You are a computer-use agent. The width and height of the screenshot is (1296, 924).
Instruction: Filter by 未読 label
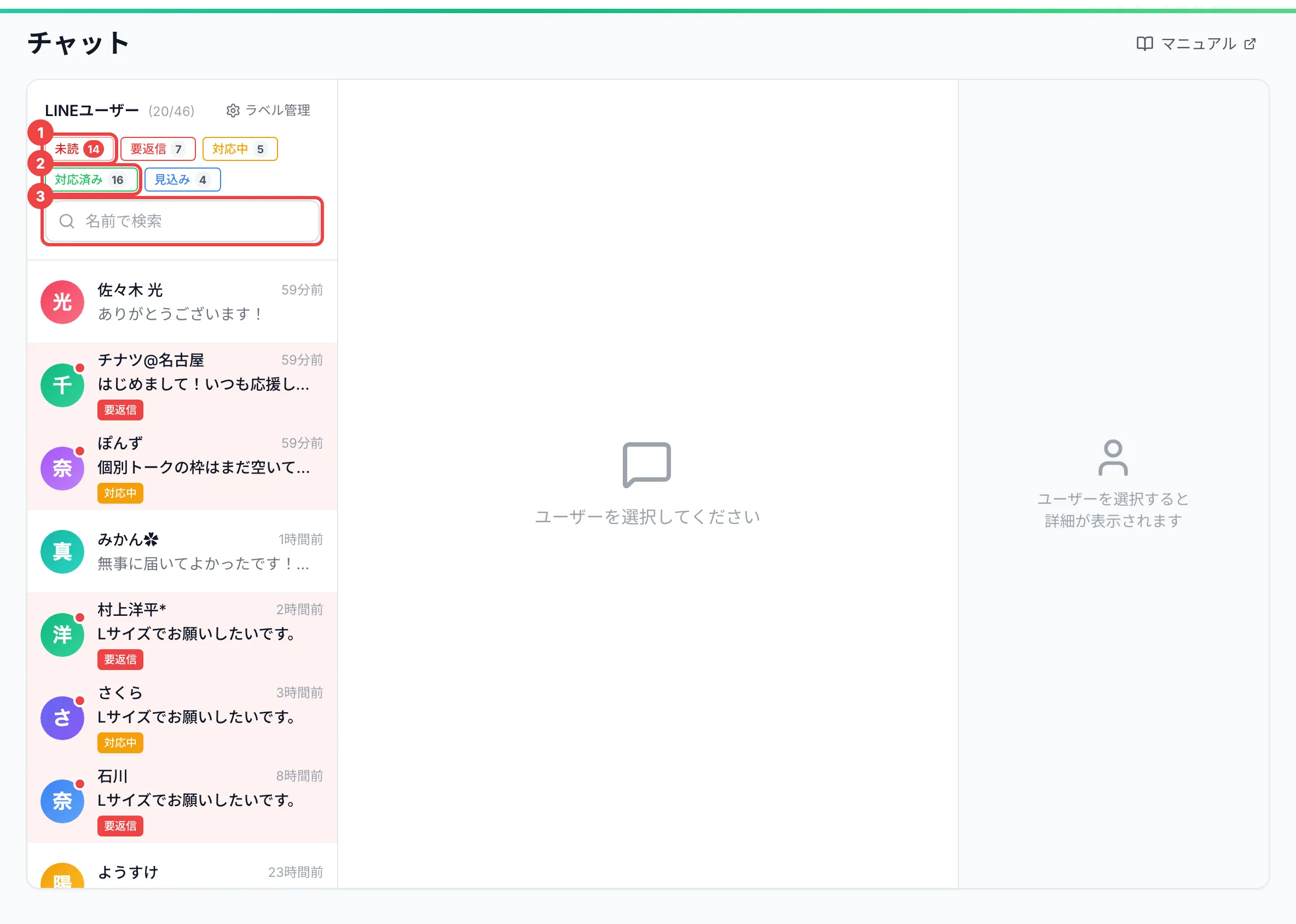pos(79,149)
